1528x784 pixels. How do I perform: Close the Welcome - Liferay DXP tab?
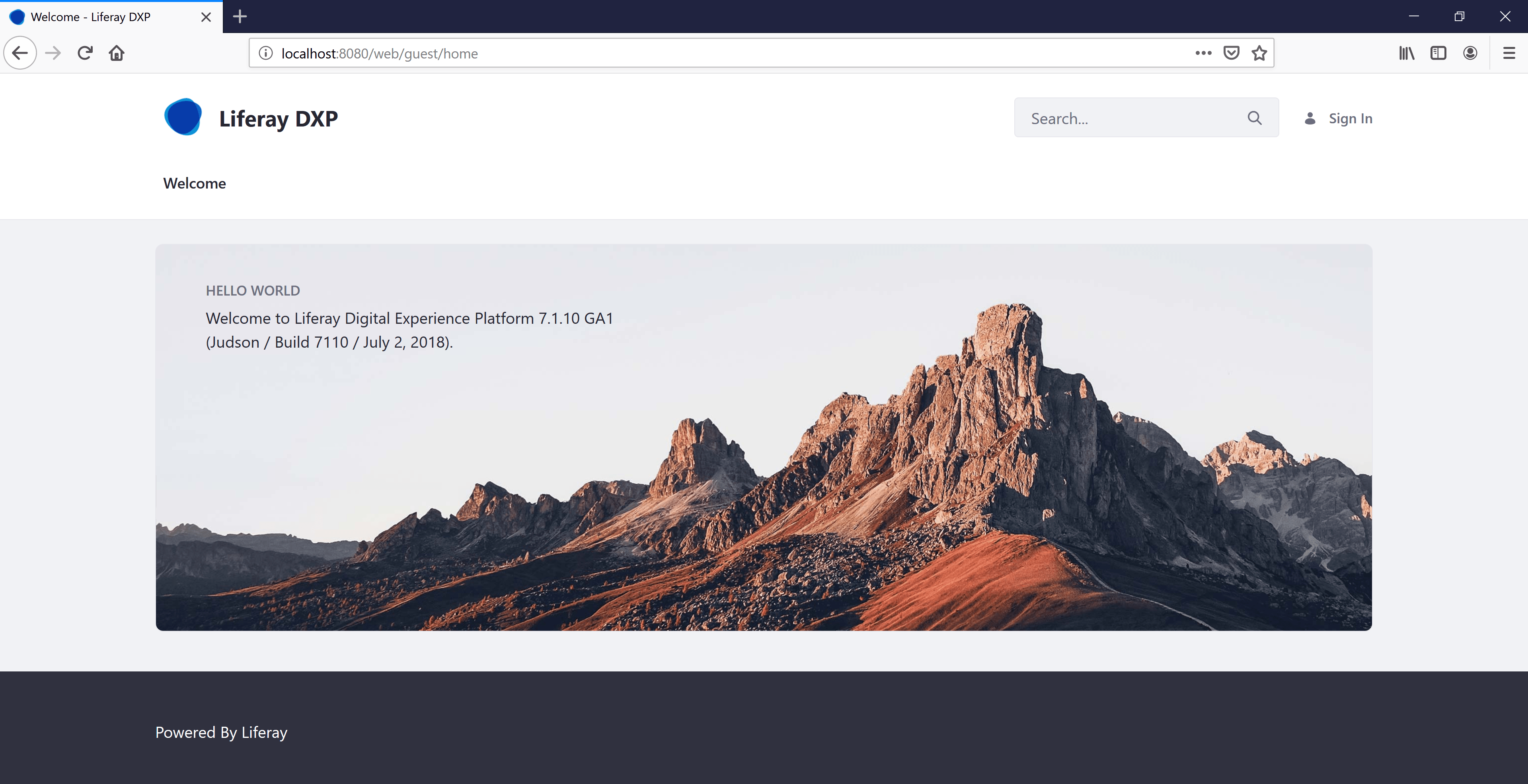(206, 17)
